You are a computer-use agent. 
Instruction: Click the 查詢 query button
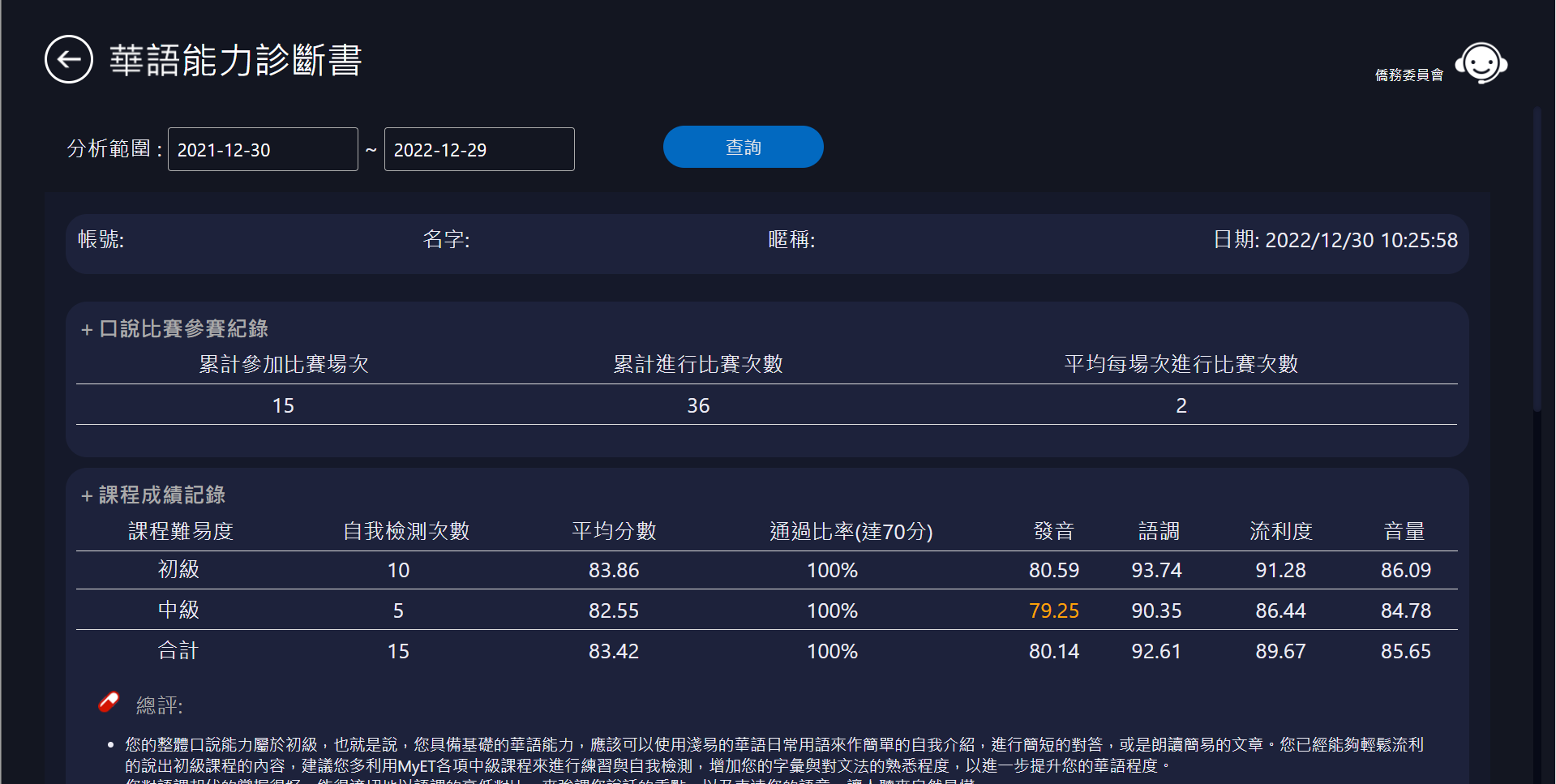743,147
